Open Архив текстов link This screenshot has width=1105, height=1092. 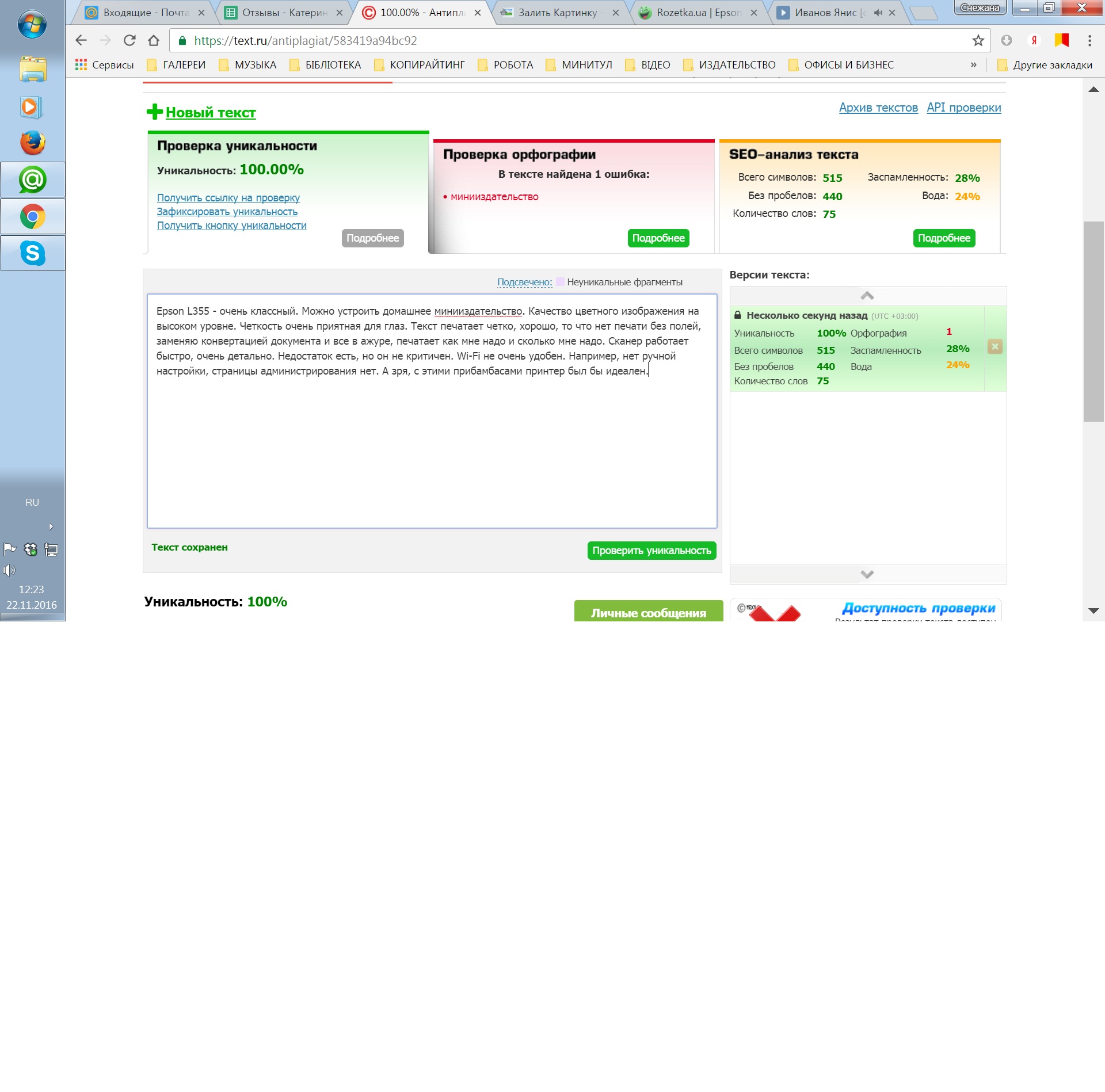click(878, 108)
